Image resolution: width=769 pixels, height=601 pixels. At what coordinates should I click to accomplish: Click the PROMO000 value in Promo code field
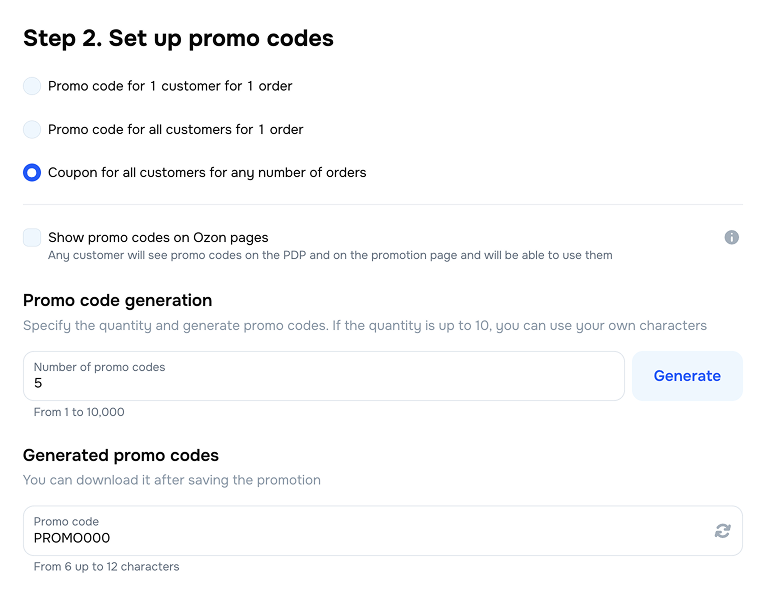coord(72,538)
